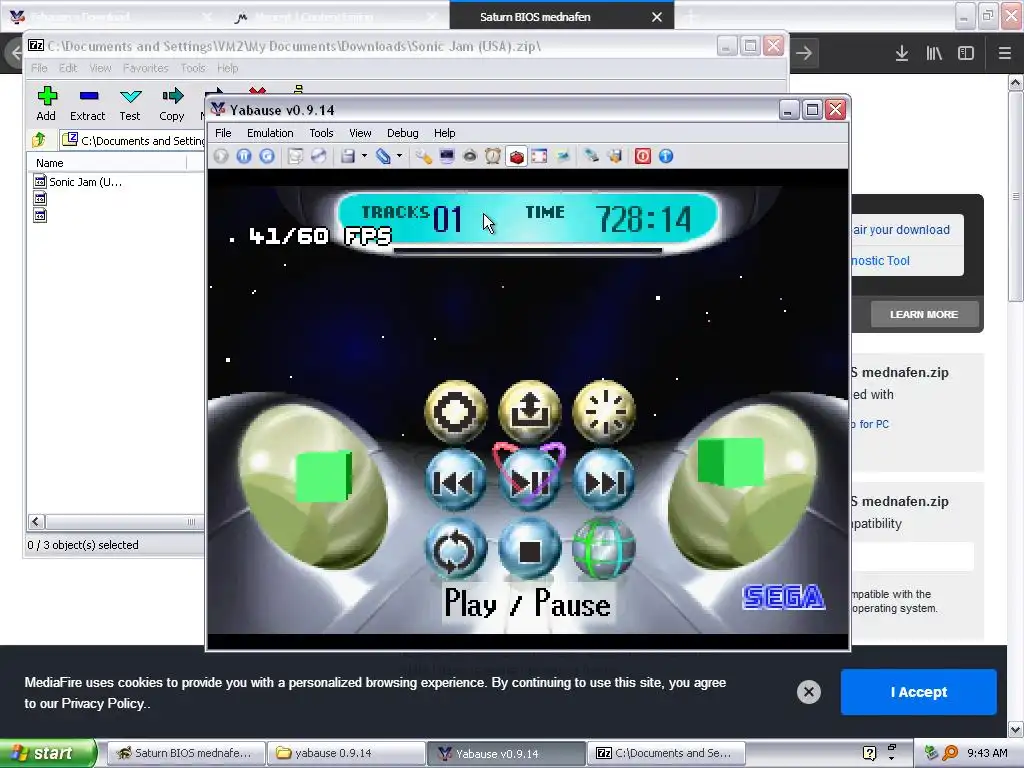The width and height of the screenshot is (1024, 768).
Task: Open the cheats list pen icon
Action: tap(591, 156)
